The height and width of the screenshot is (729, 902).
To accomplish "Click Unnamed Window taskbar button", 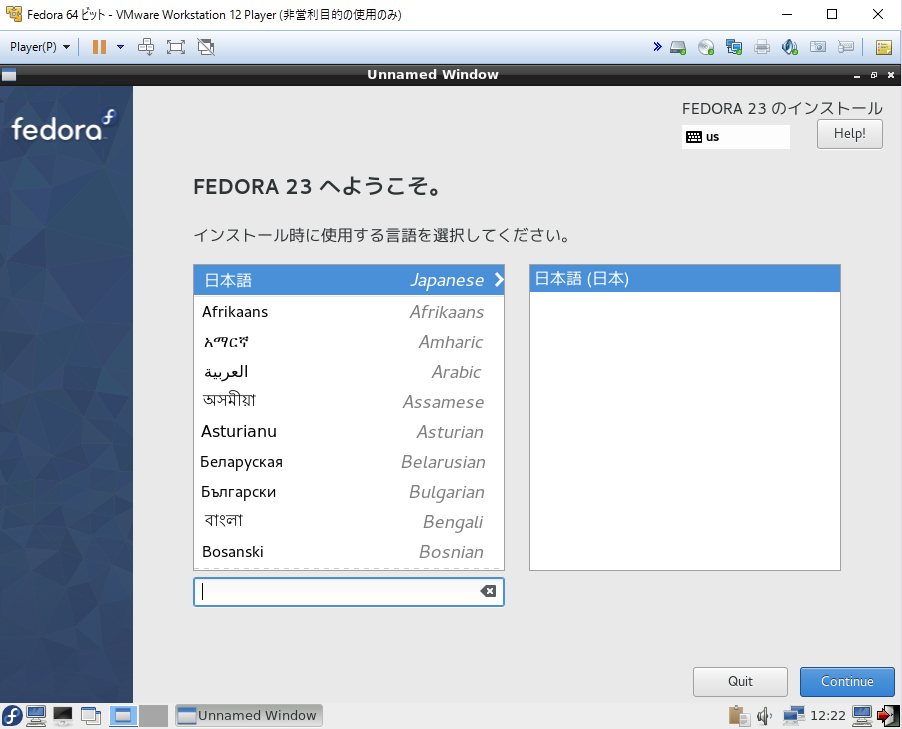I will [x=249, y=716].
